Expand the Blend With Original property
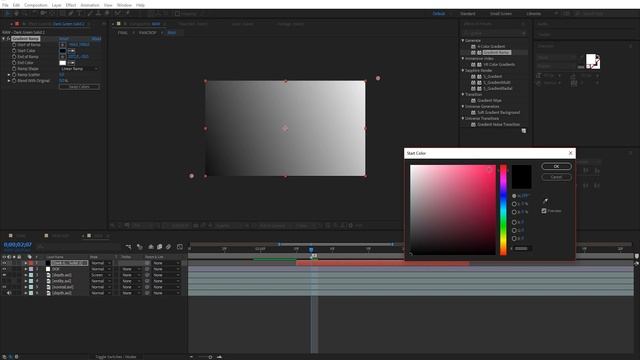The width and height of the screenshot is (640, 360). pos(9,81)
